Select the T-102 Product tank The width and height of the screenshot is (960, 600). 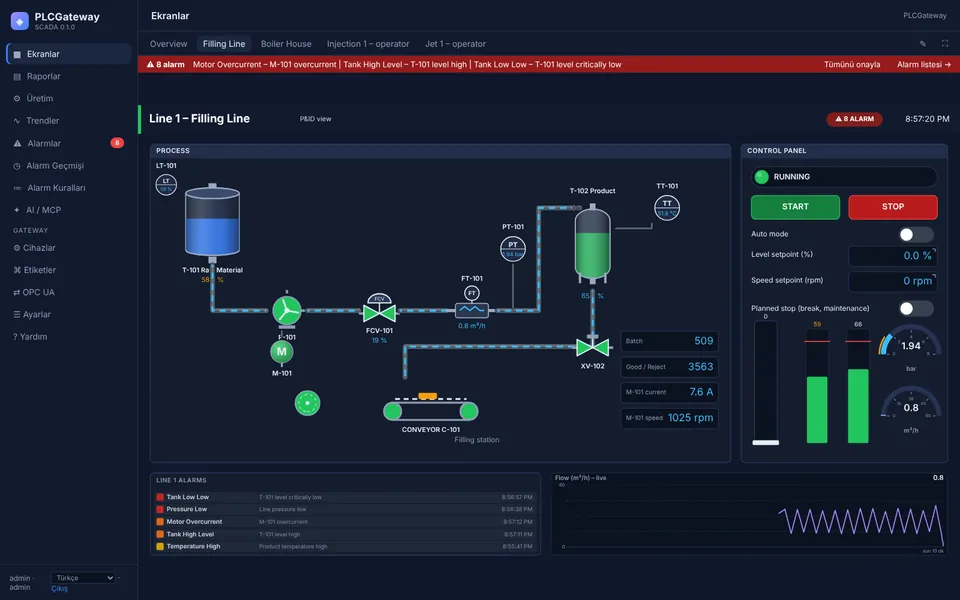[x=592, y=244]
